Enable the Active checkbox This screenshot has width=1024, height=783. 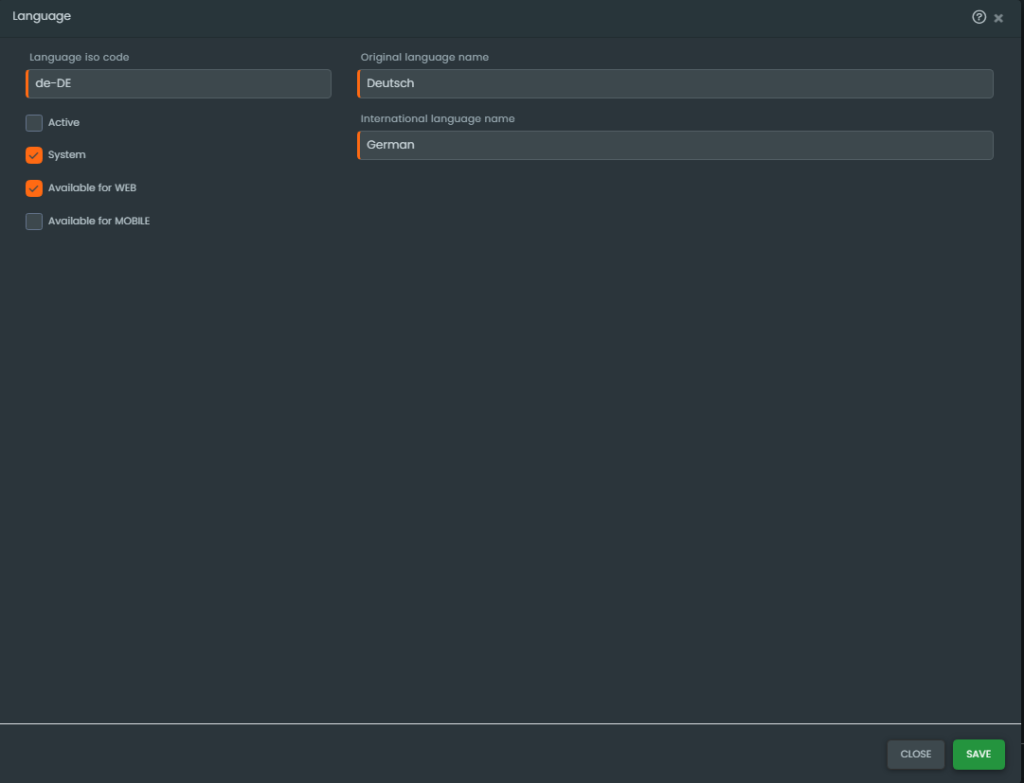(x=34, y=123)
